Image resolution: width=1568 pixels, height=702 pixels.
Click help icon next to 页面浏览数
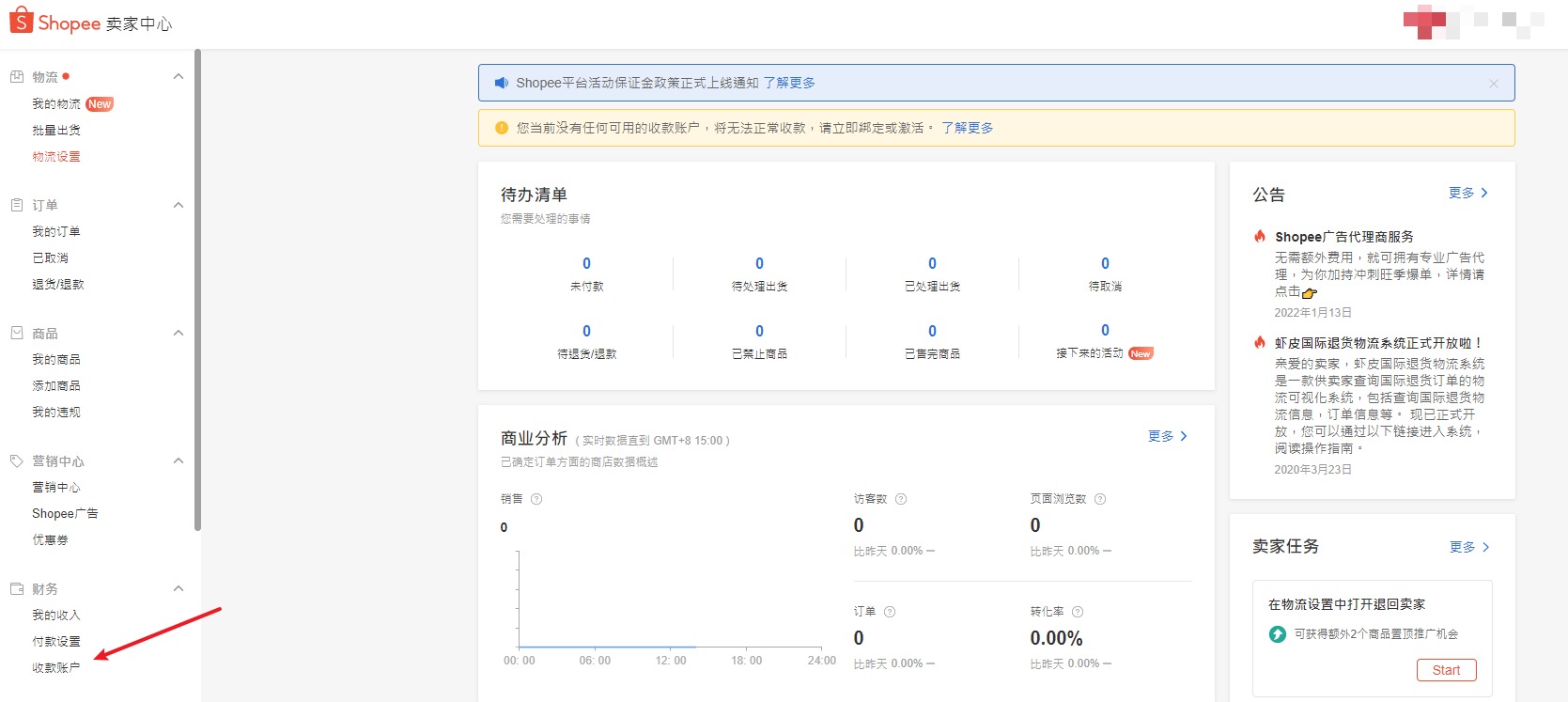tap(1100, 499)
